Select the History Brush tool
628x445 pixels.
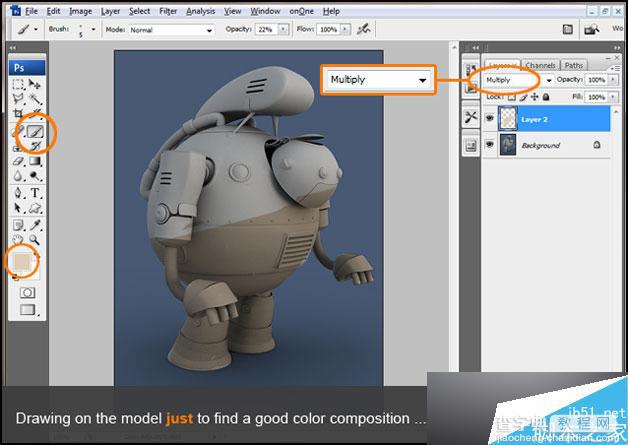[x=35, y=147]
